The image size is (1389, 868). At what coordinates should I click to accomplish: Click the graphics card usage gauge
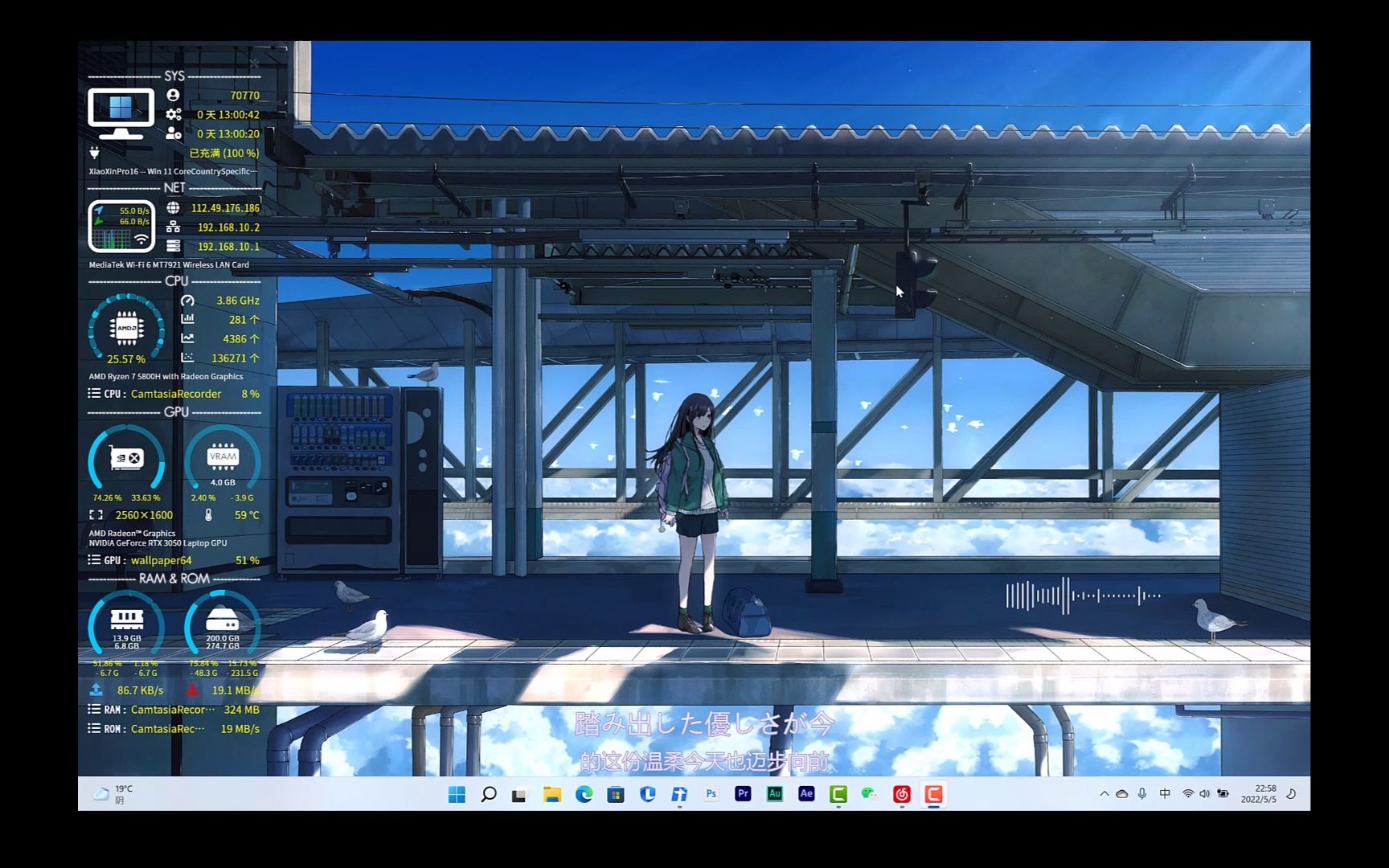tap(126, 459)
